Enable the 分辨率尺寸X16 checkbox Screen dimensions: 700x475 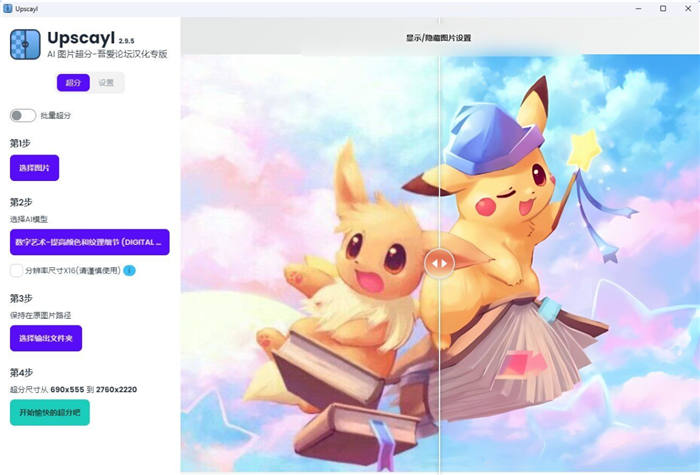click(x=16, y=271)
